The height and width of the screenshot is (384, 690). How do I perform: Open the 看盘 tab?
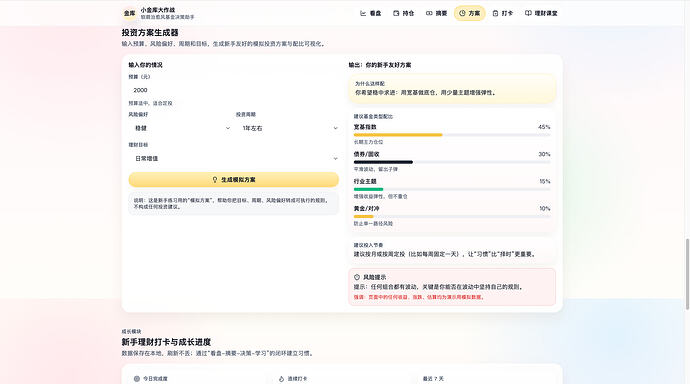coord(371,13)
